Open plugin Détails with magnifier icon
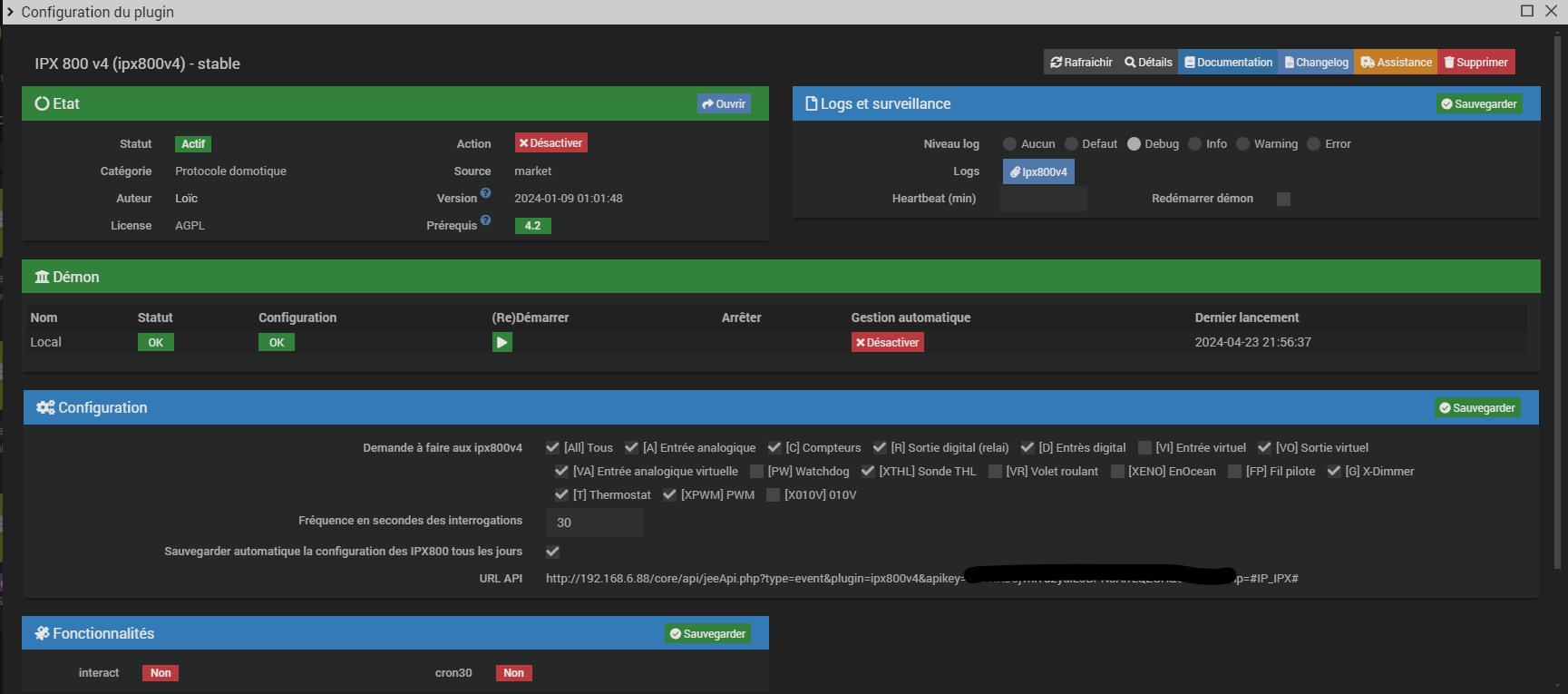 1148,63
